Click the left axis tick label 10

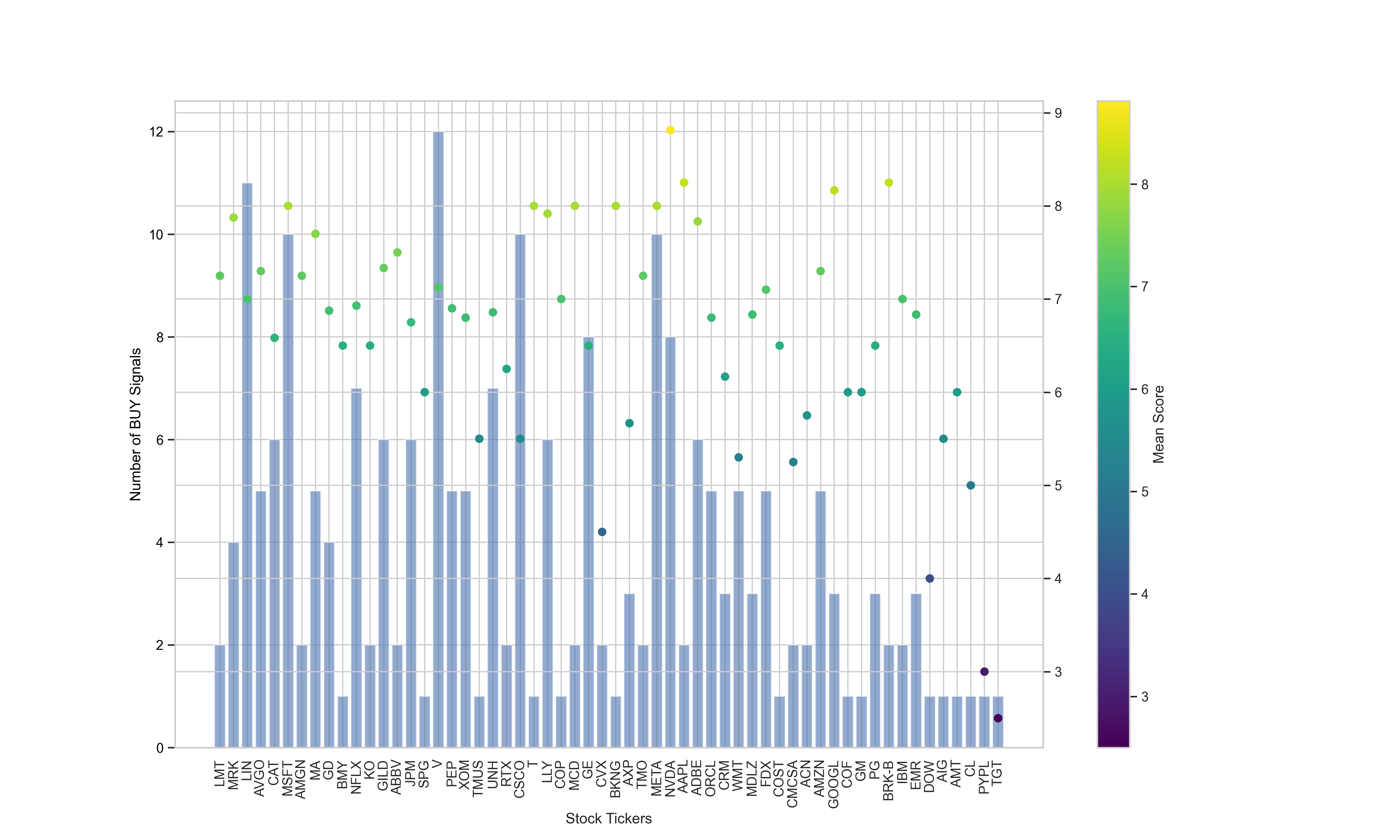pyautogui.click(x=156, y=234)
